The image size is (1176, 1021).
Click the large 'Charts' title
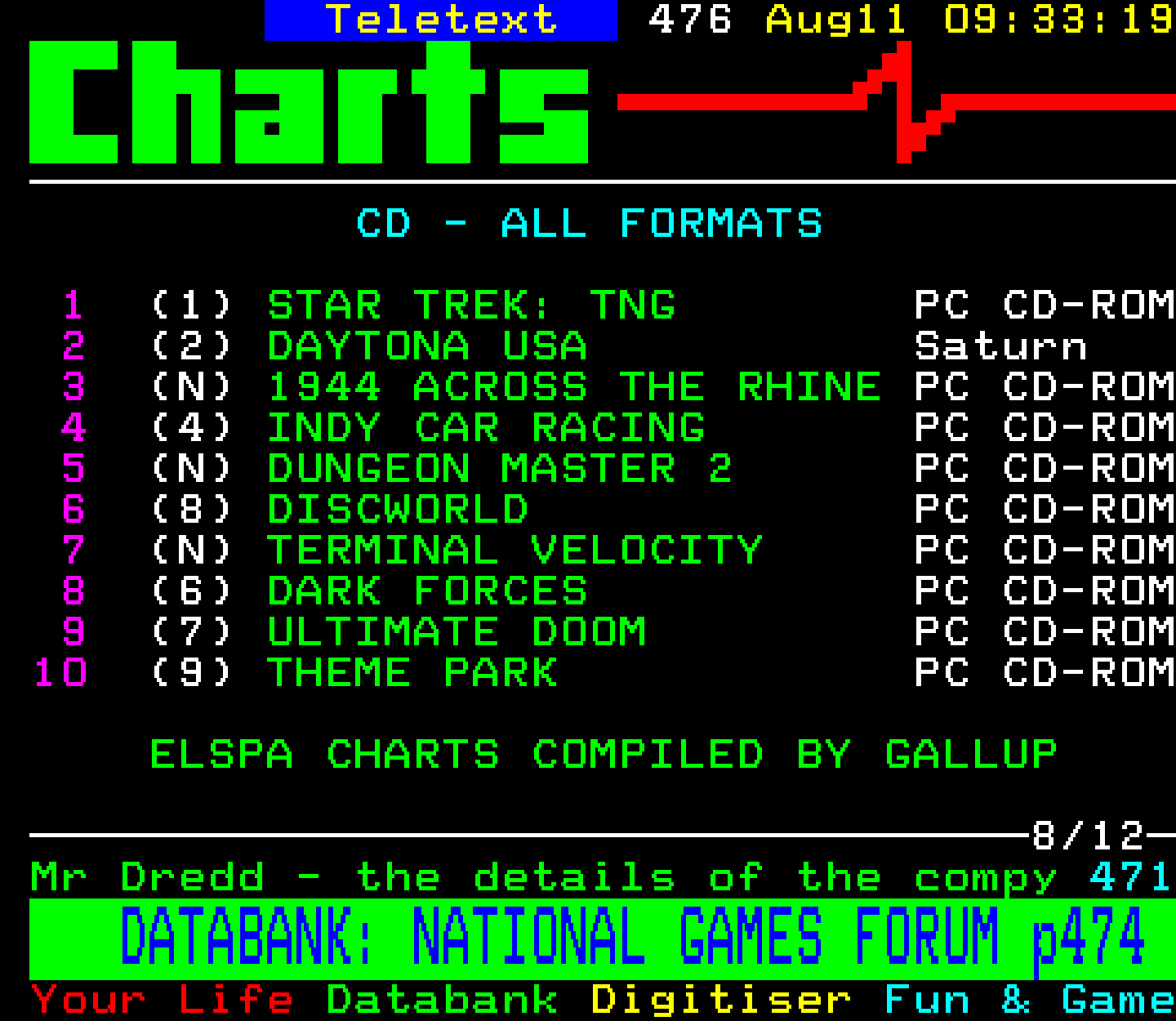pos(310,102)
